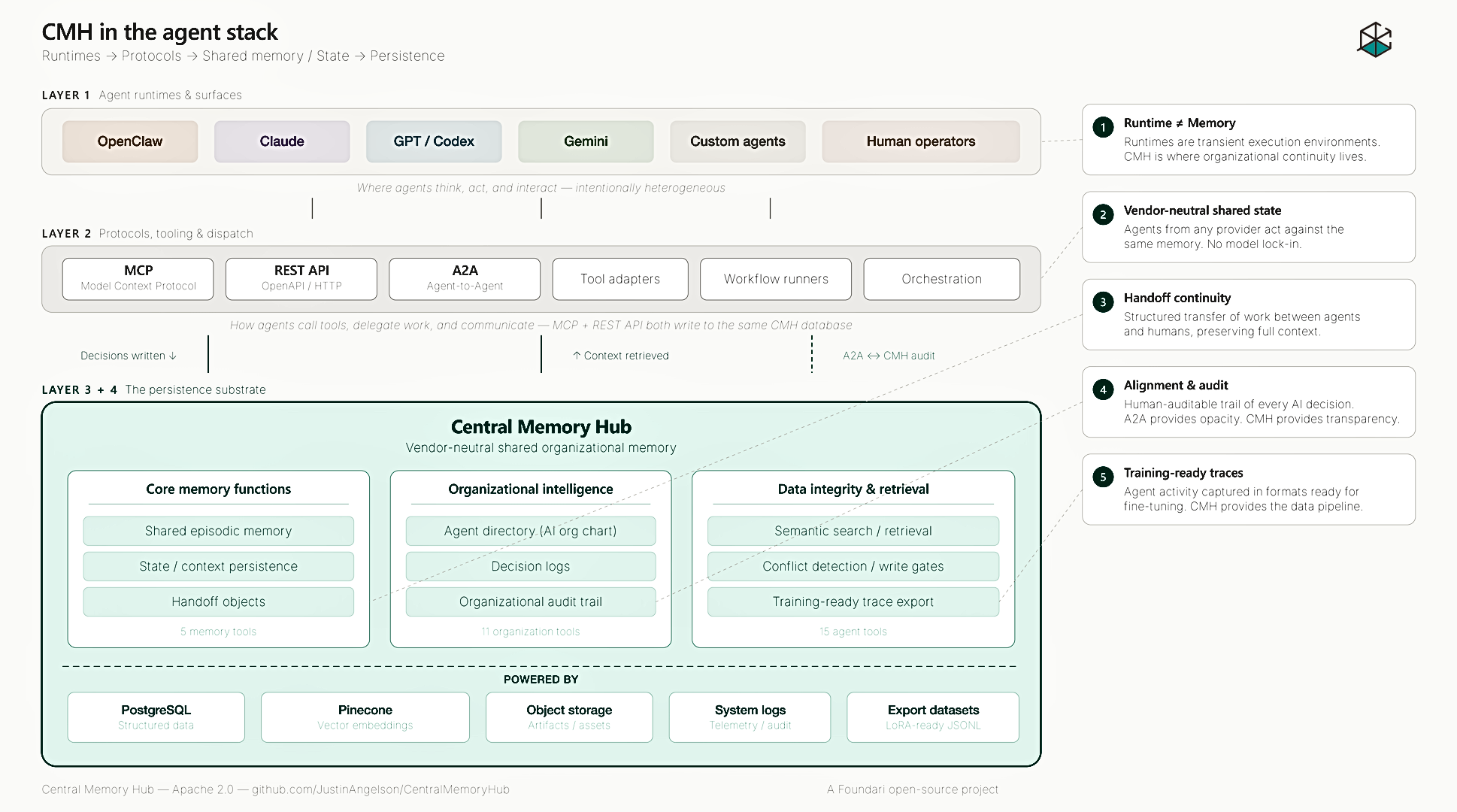Click the Shared episodic memory item
This screenshot has width=1457, height=812.
click(x=219, y=531)
